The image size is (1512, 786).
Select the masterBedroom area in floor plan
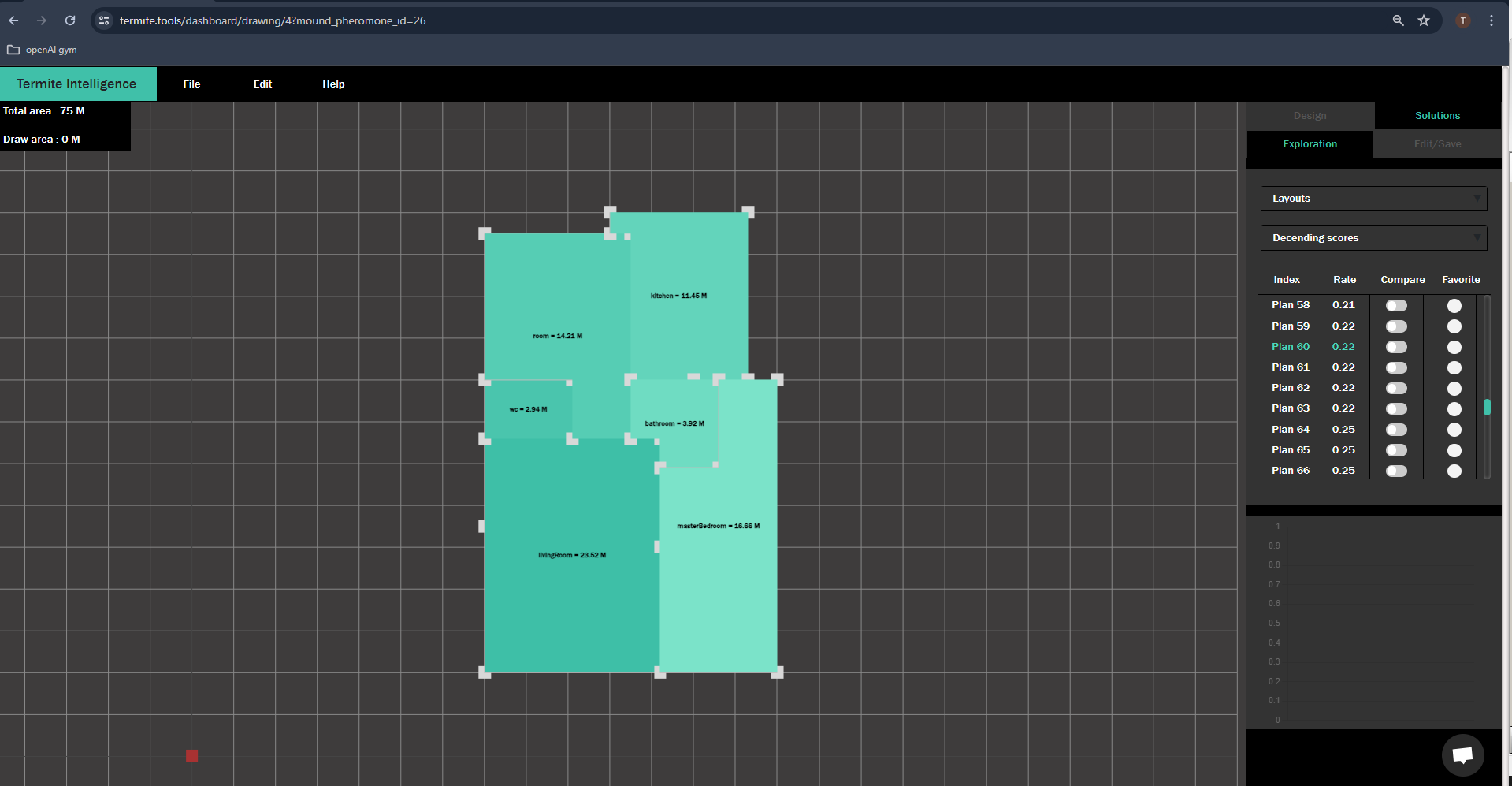[x=718, y=526]
